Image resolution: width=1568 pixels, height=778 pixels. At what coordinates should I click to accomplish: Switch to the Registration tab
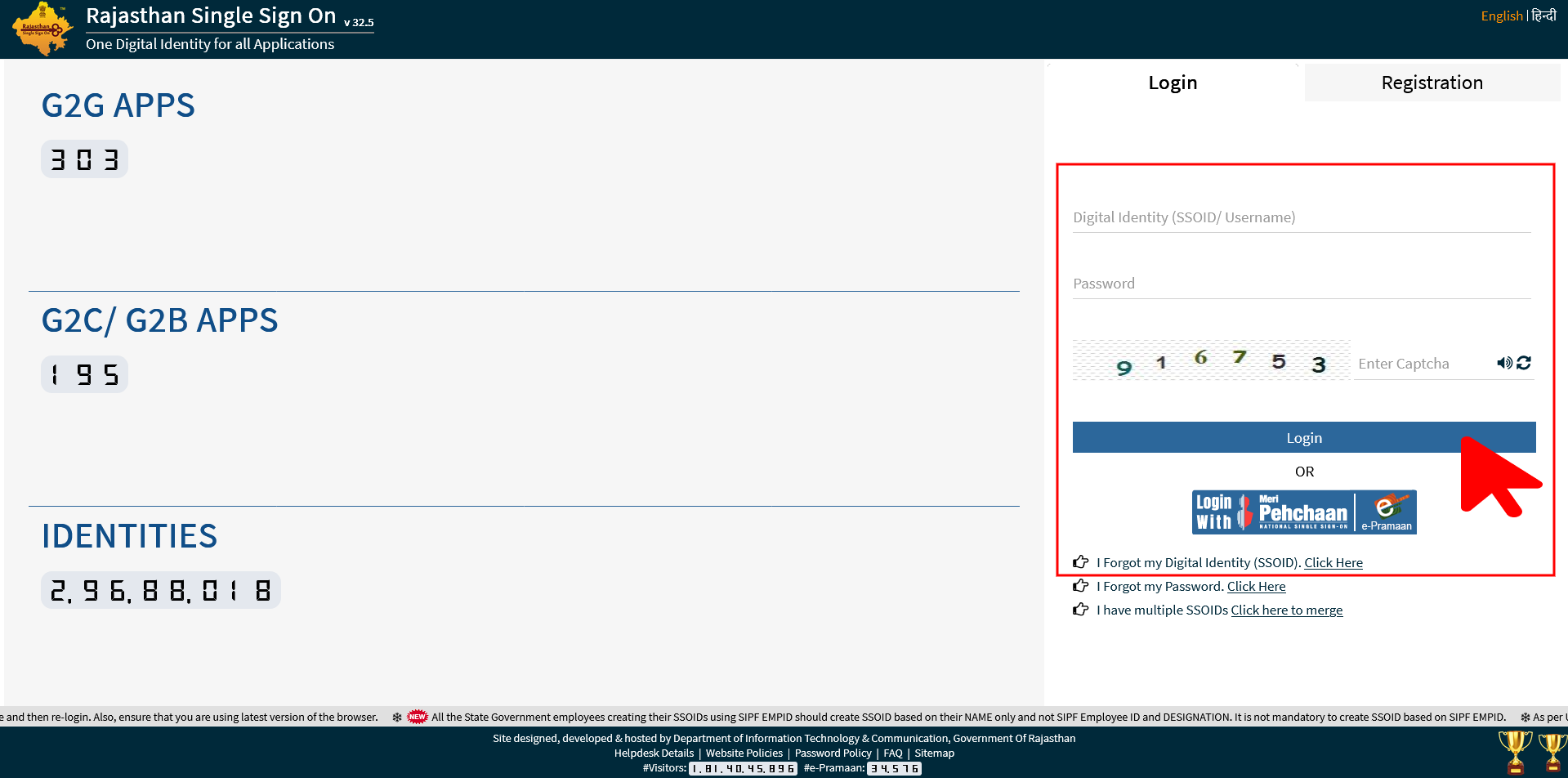[1432, 82]
